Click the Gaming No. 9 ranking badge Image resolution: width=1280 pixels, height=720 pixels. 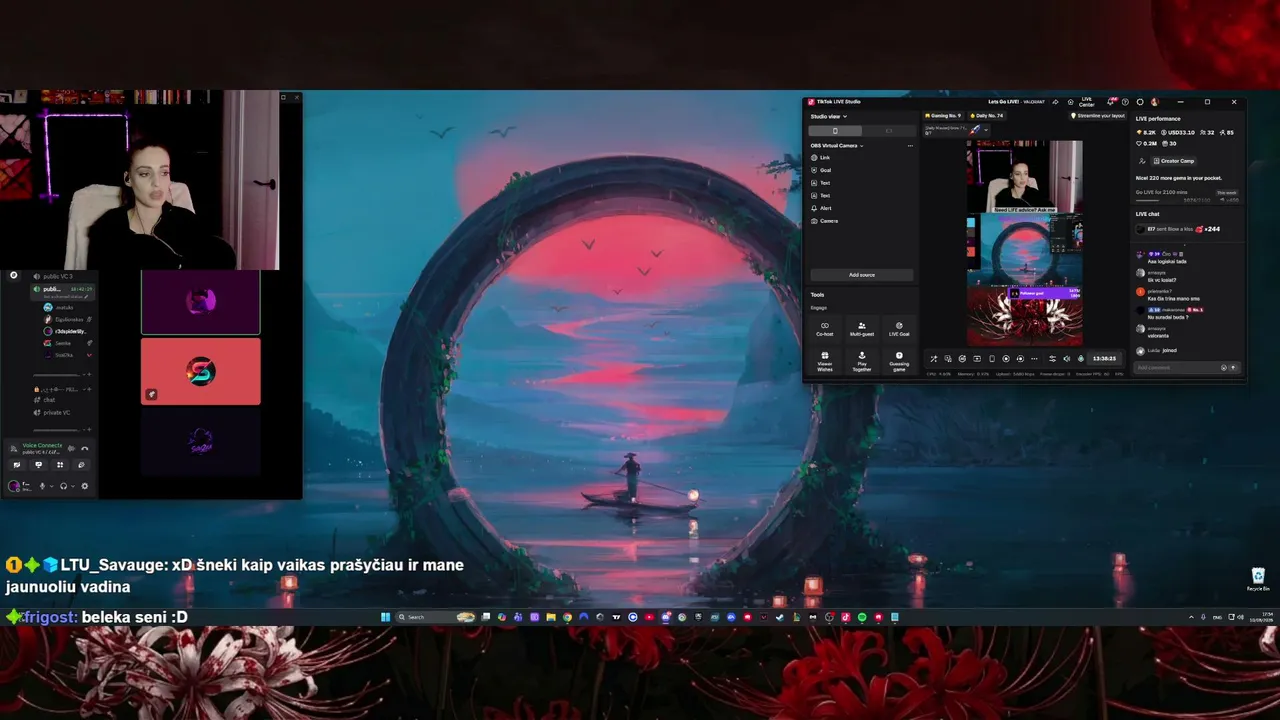943,116
